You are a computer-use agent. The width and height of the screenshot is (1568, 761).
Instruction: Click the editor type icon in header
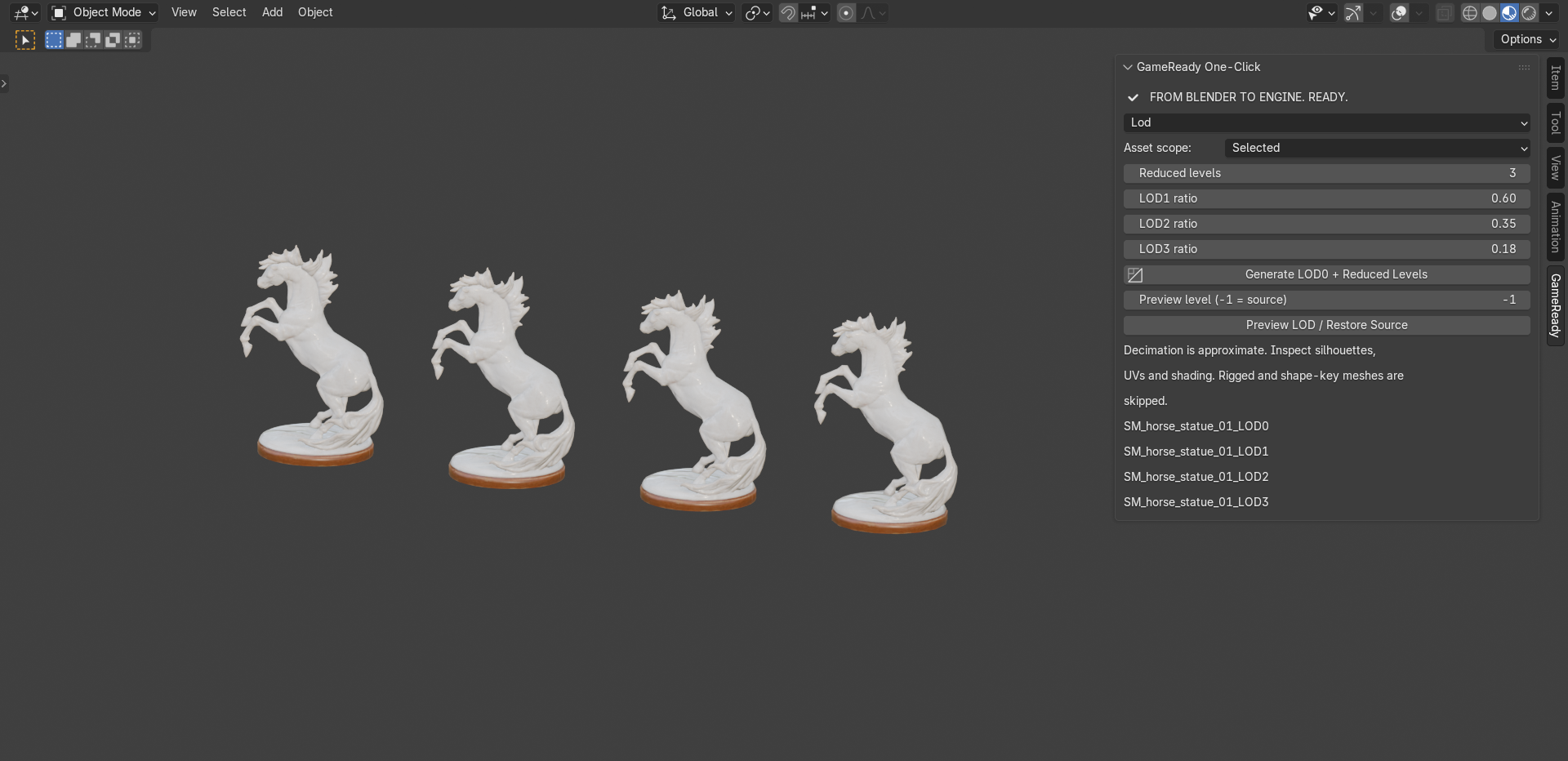(26, 13)
